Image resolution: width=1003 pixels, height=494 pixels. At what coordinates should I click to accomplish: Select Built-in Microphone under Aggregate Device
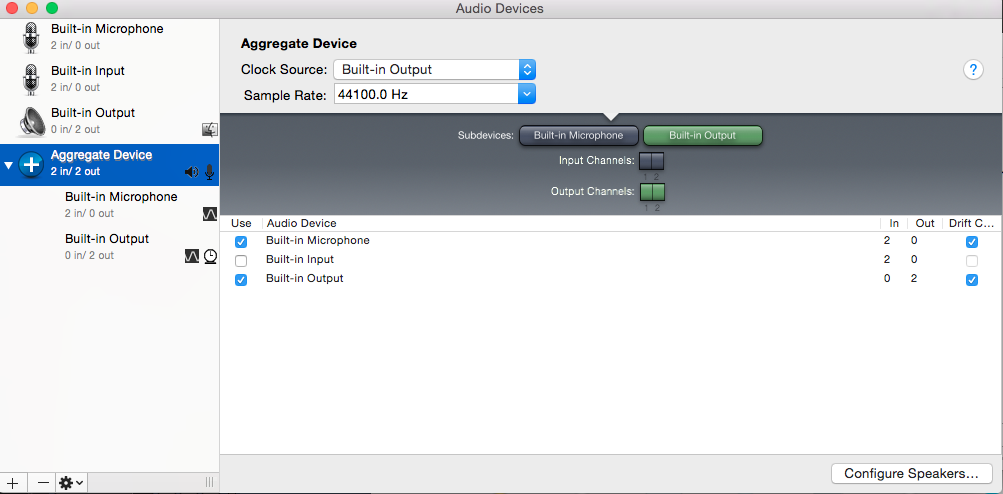click(109, 205)
